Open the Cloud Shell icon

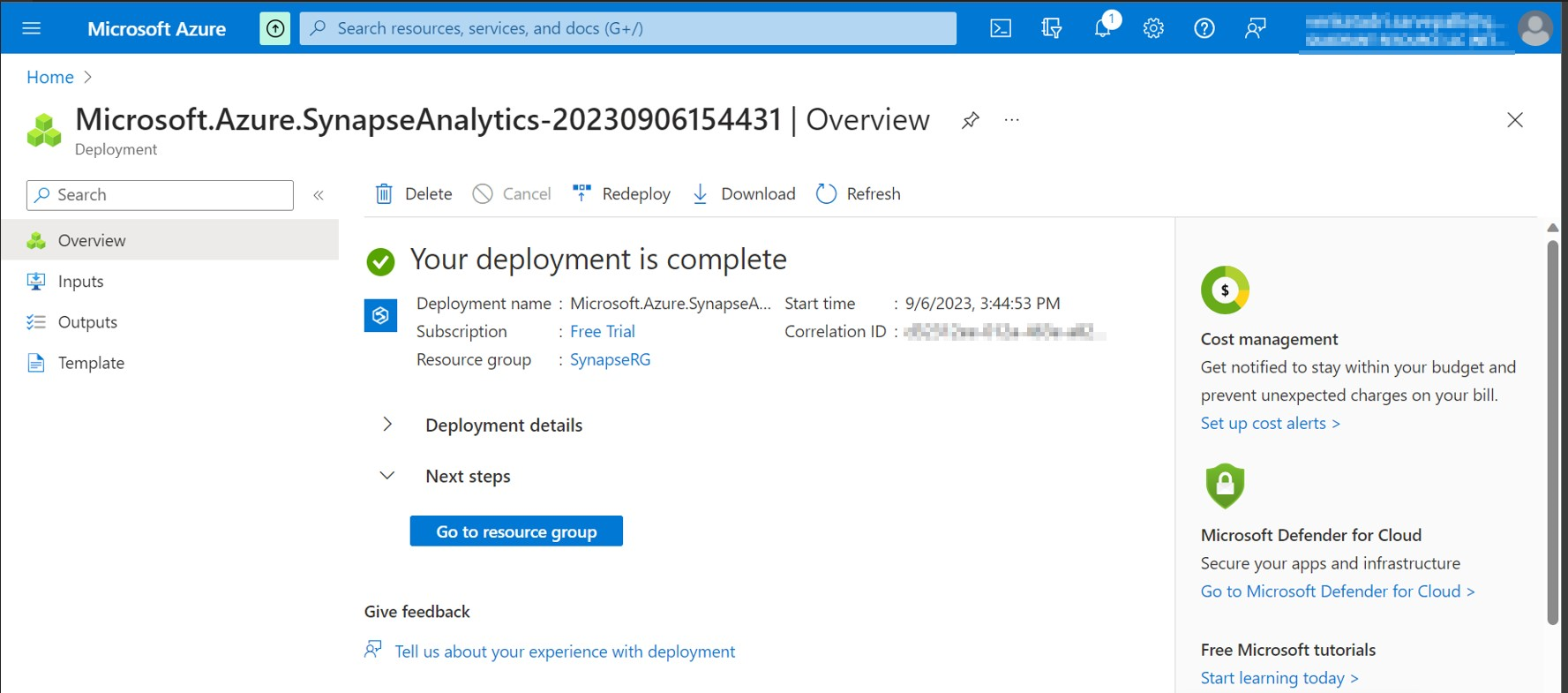tap(1001, 28)
